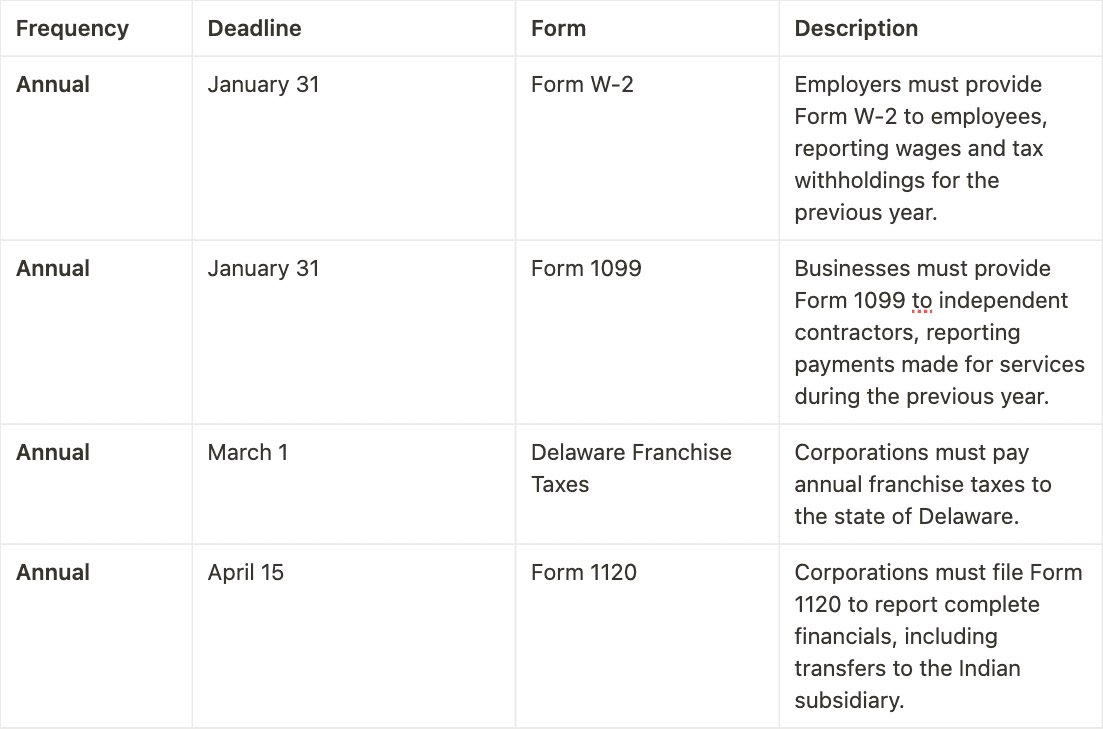Click the Form column header

point(558,29)
